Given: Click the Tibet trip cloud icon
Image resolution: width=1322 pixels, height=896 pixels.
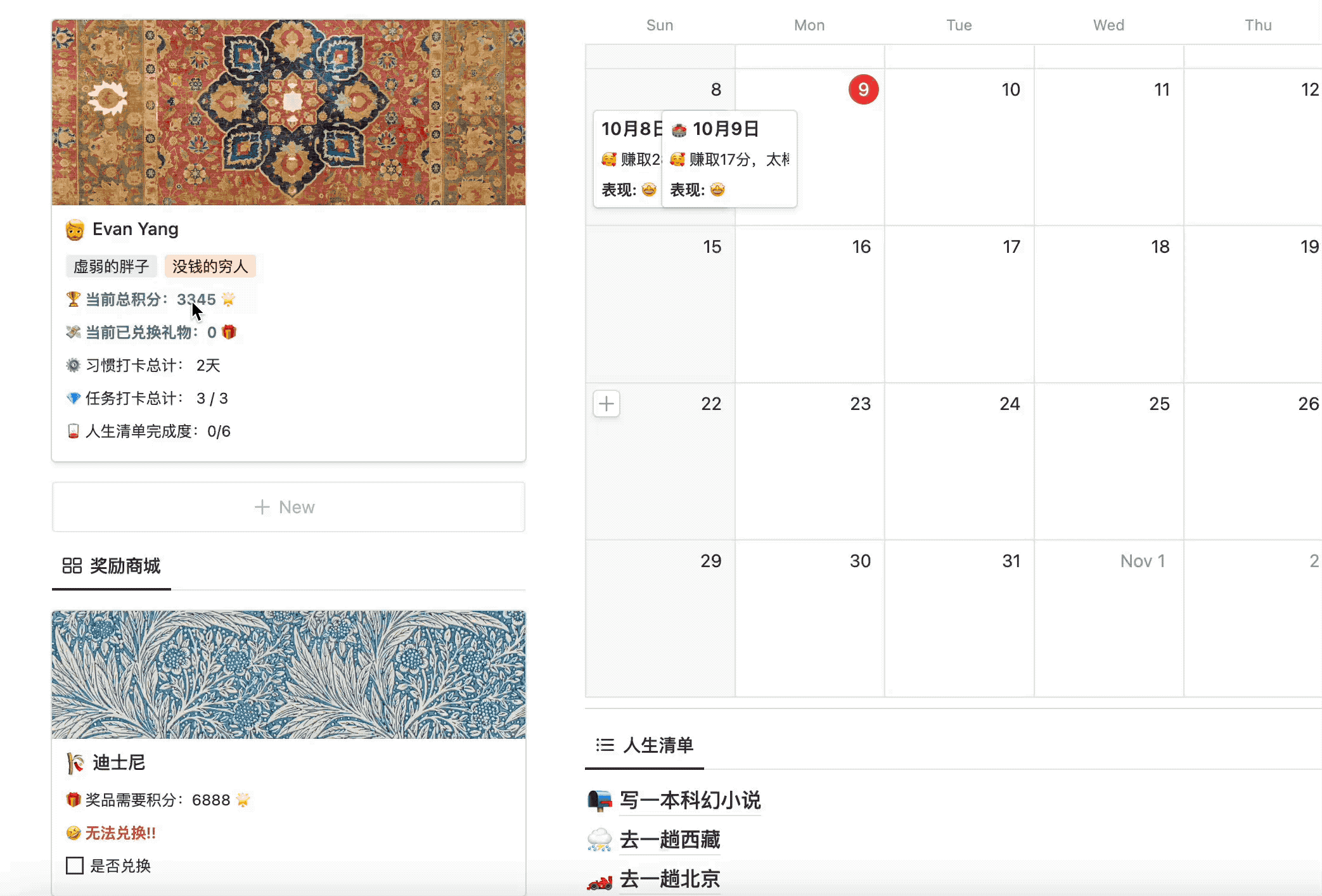Looking at the screenshot, I should click(x=600, y=840).
